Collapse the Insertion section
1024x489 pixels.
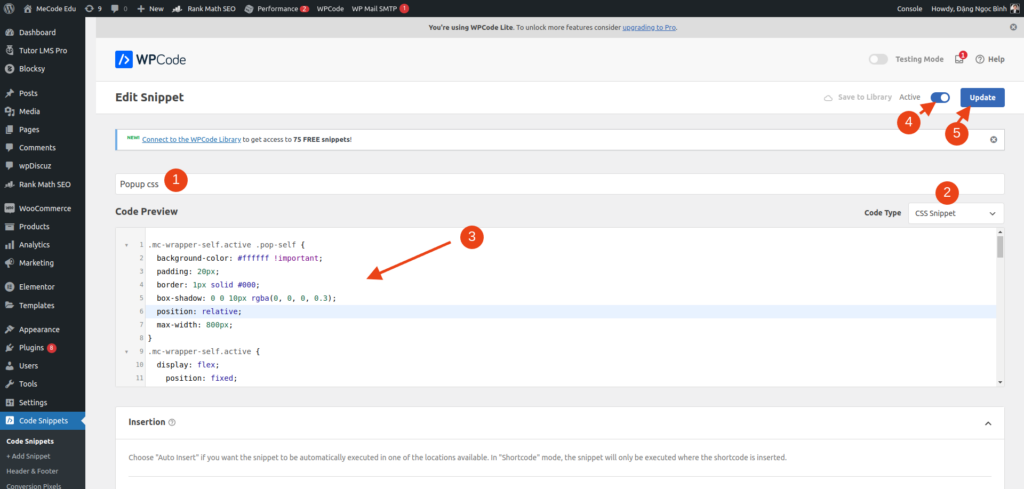click(x=988, y=423)
